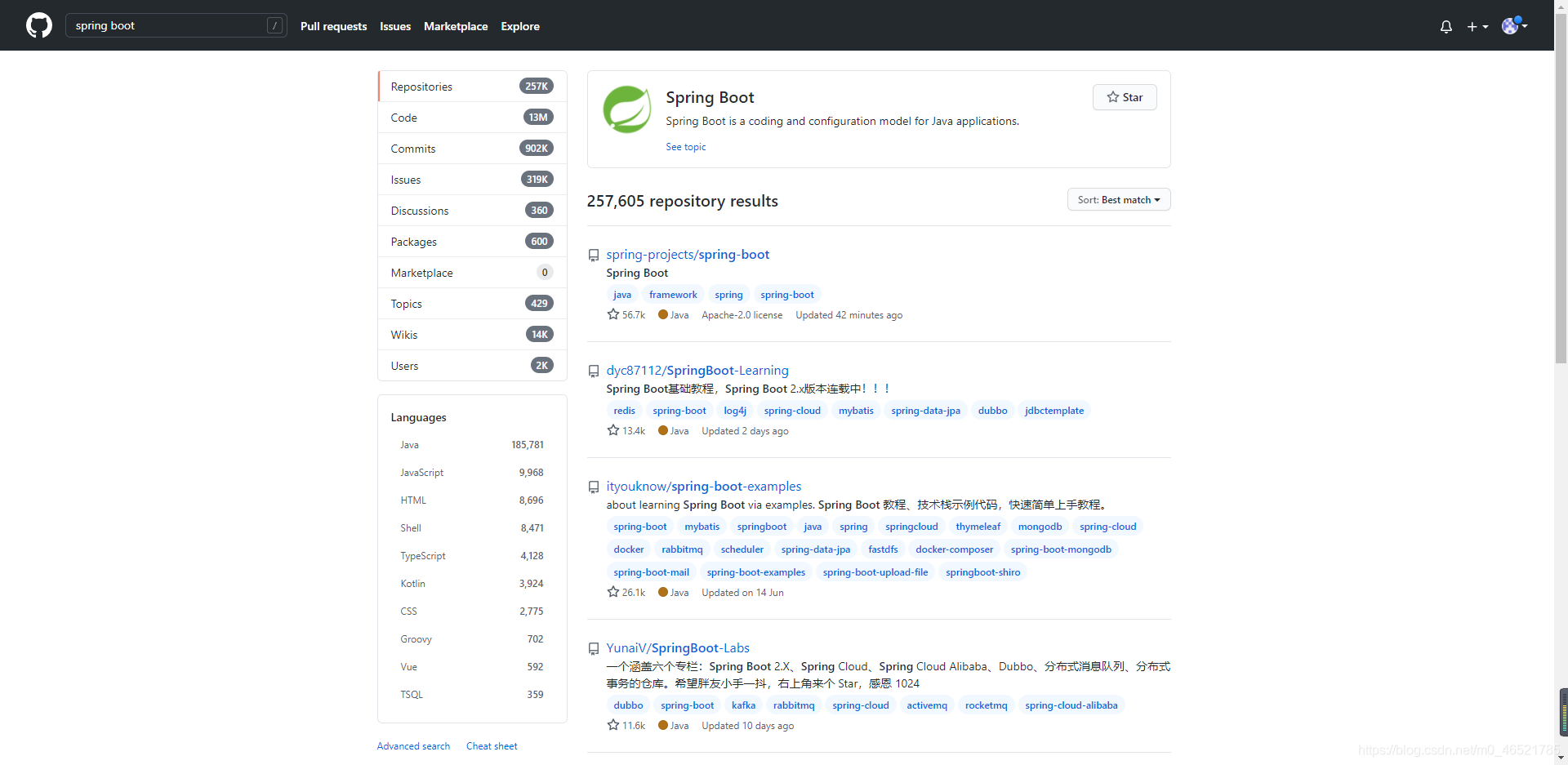Click inside the search input field
Screen dimensions: 1568x765
(x=163, y=25)
